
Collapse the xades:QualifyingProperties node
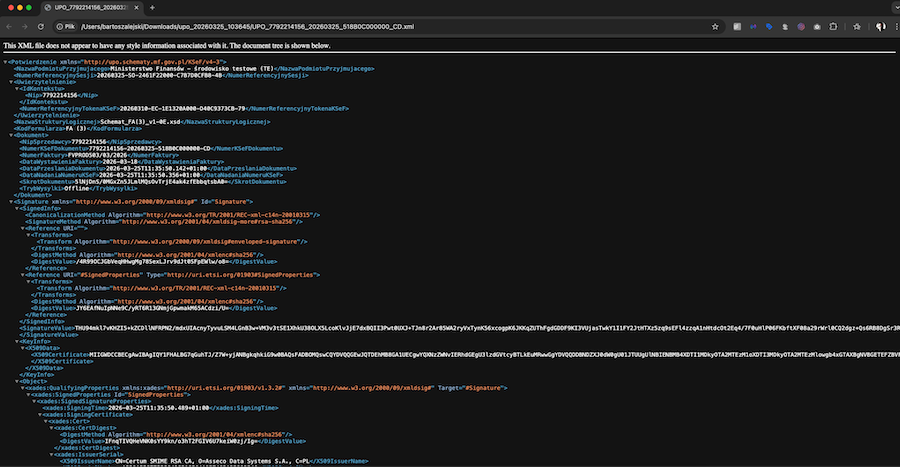24,388
